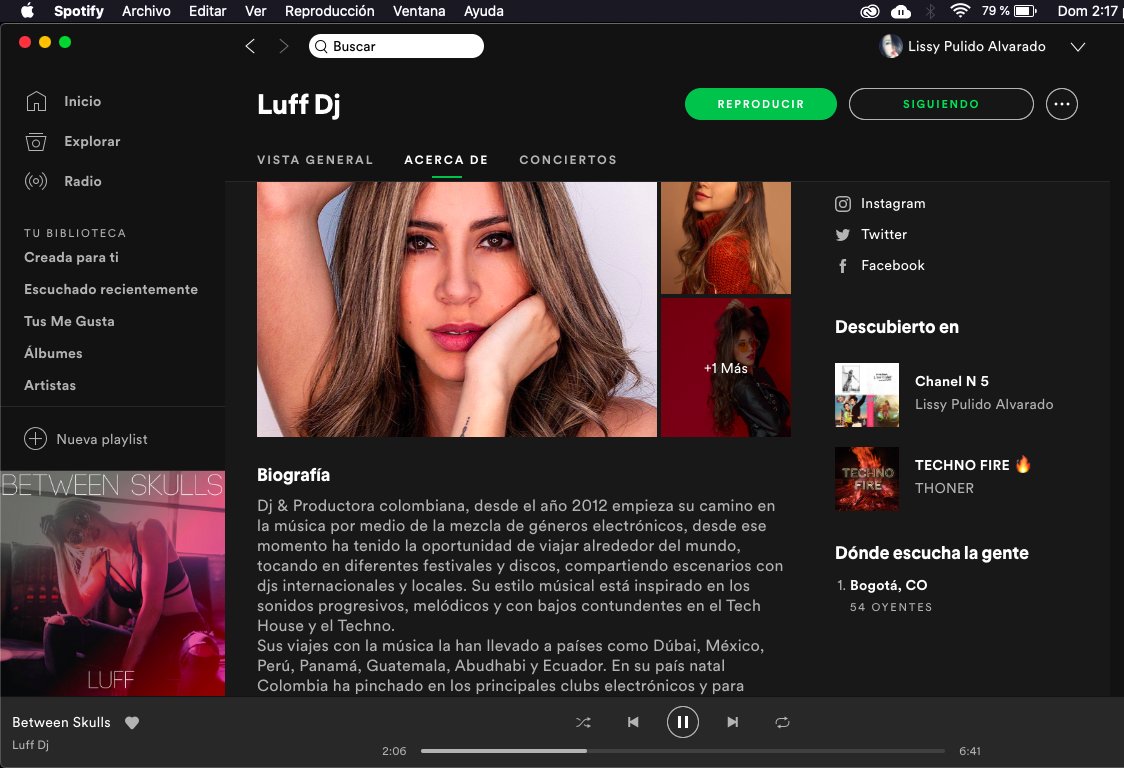Click the Instagram icon
Viewport: 1124px width, 768px height.
click(x=843, y=204)
